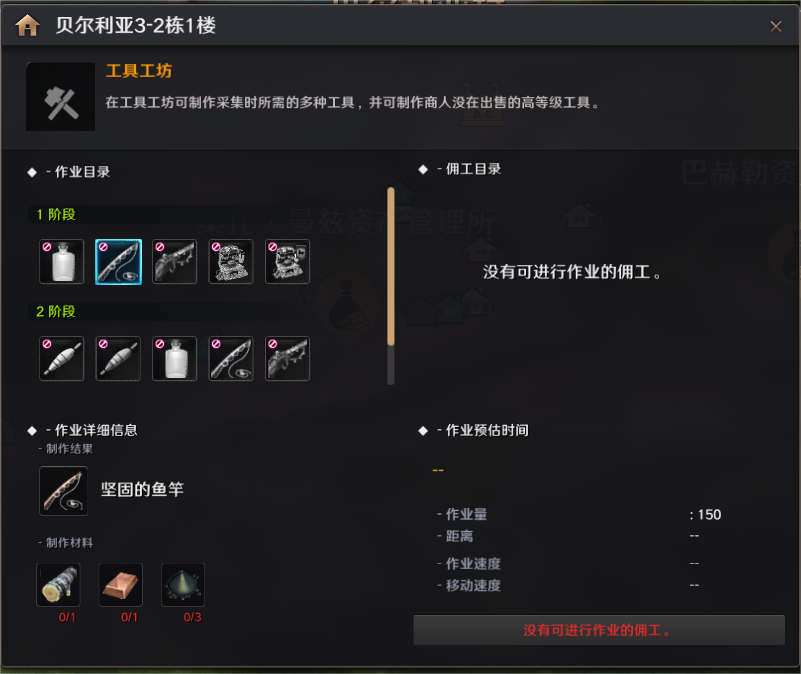Close the 贝尔利亚3-2栋1楼 window
801x674 pixels.
(775, 26)
